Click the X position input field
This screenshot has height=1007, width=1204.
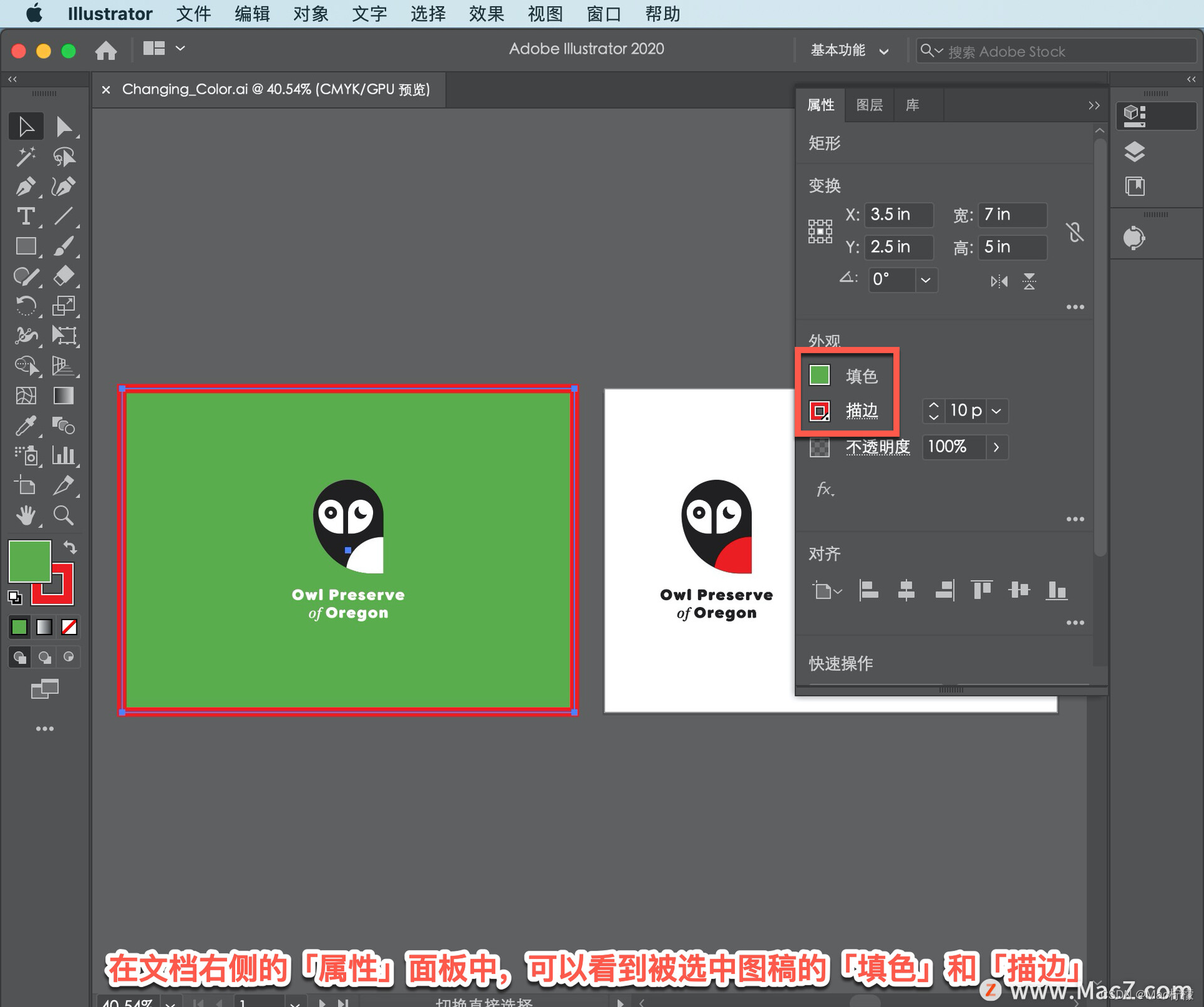(x=898, y=214)
